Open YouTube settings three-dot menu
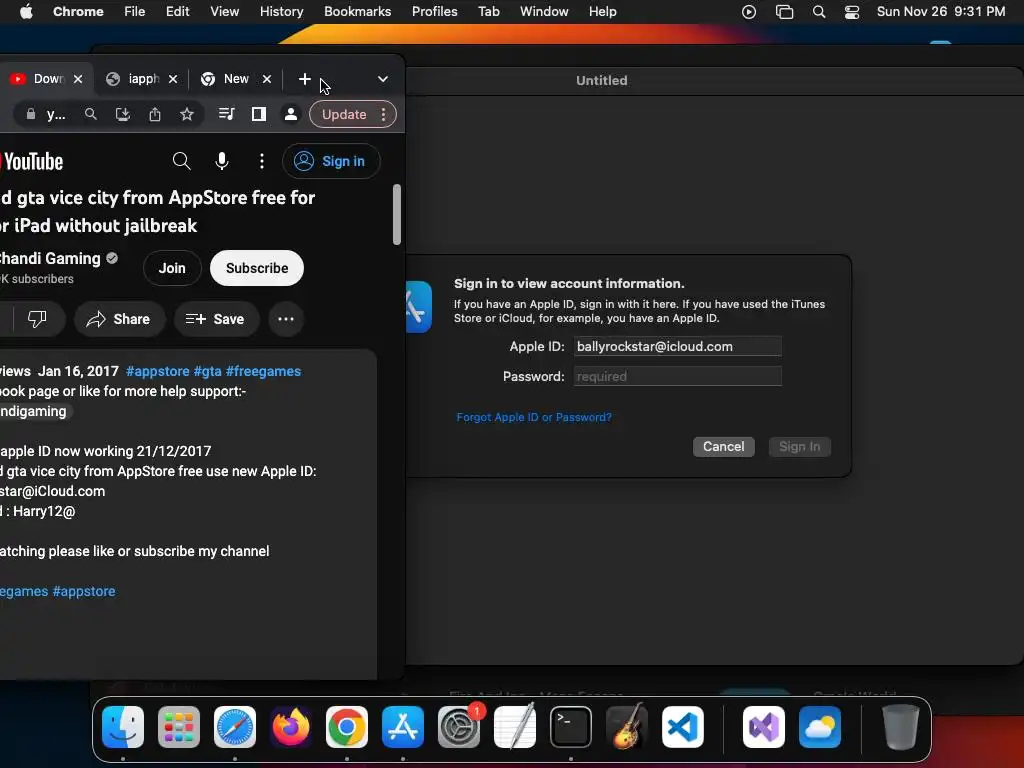This screenshot has width=1024, height=768. 262,161
